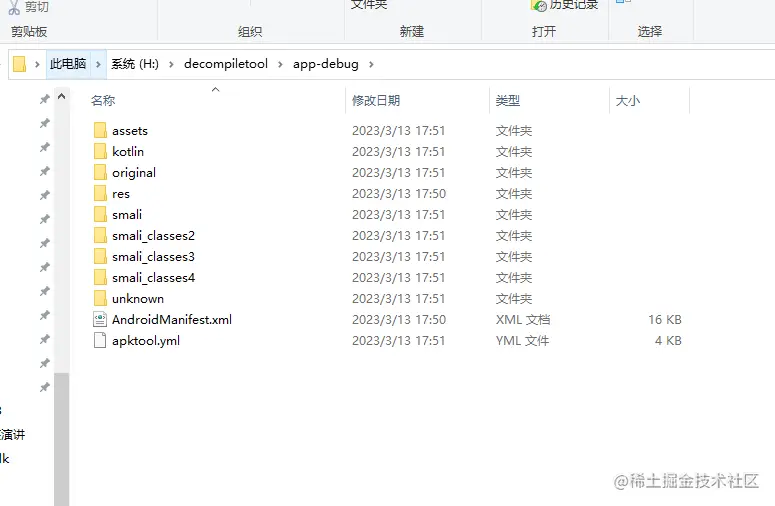Sort by 修改日期 column header
This screenshot has width=775, height=506.
tap(376, 101)
